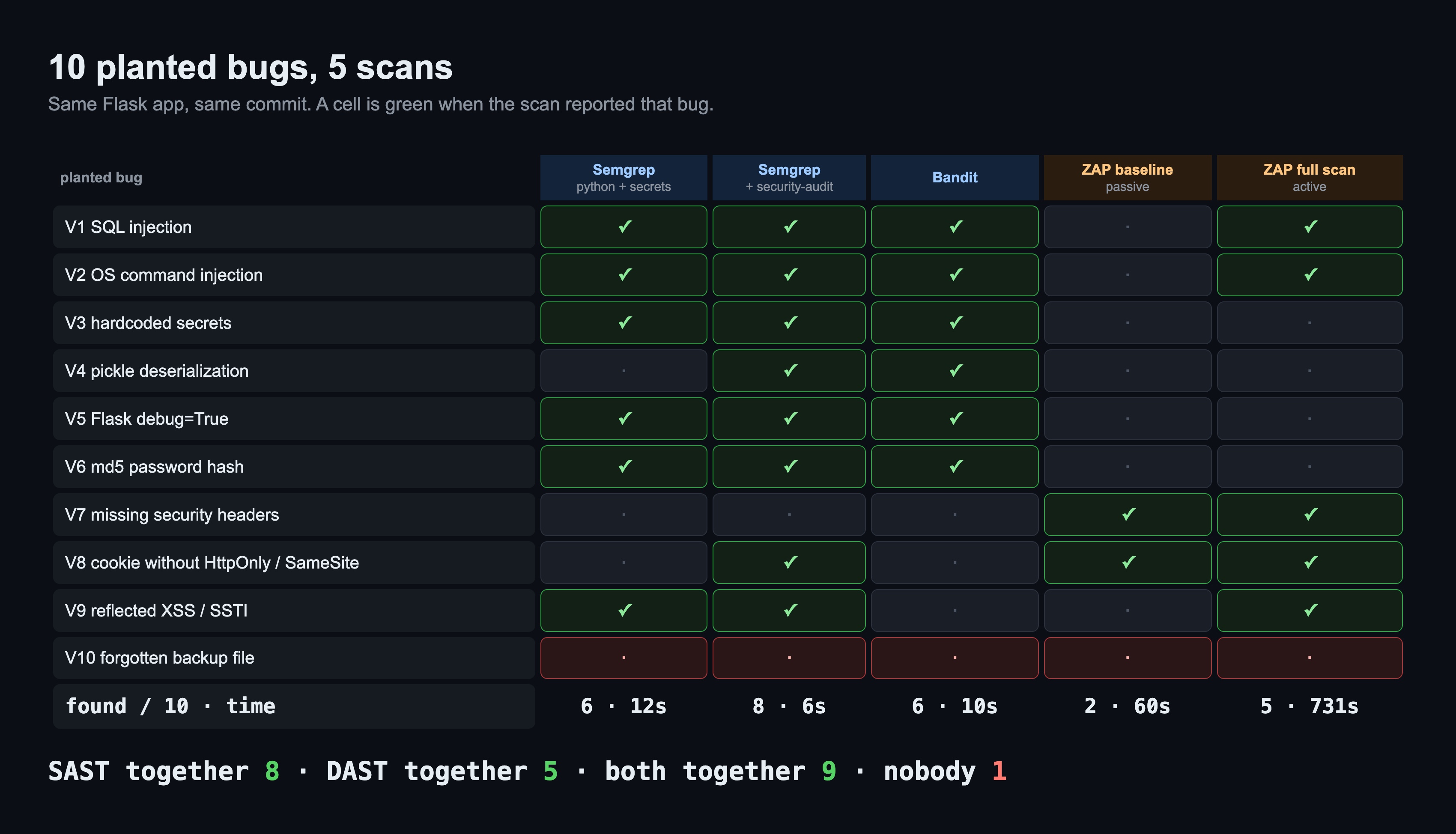Click the '6 · 12s' total for Semgrep python + secrets

(x=624, y=706)
